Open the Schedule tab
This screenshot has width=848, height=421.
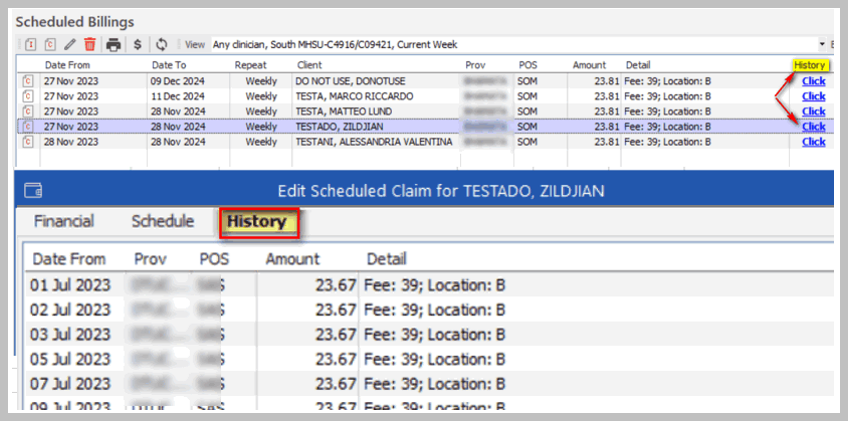pyautogui.click(x=163, y=221)
